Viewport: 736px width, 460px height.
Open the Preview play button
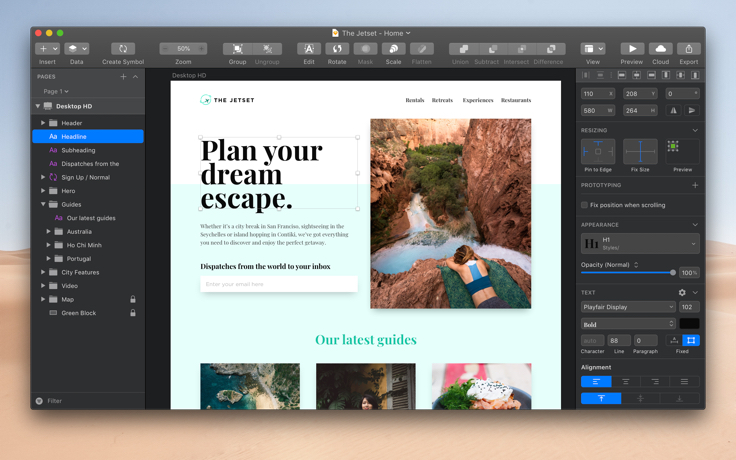[632, 49]
